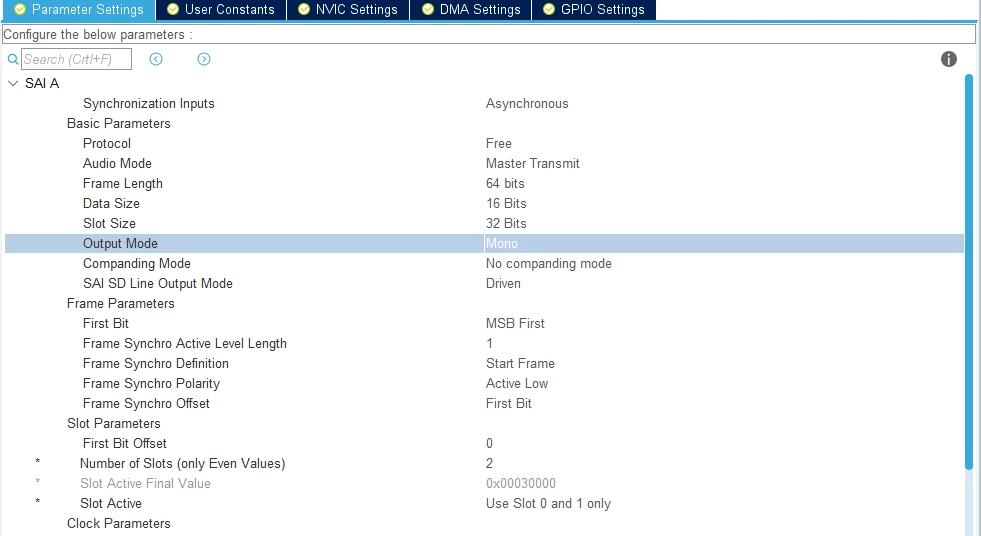Viewport: 981px width, 536px height.
Task: Go to previous search result arrow
Action: pos(156,59)
